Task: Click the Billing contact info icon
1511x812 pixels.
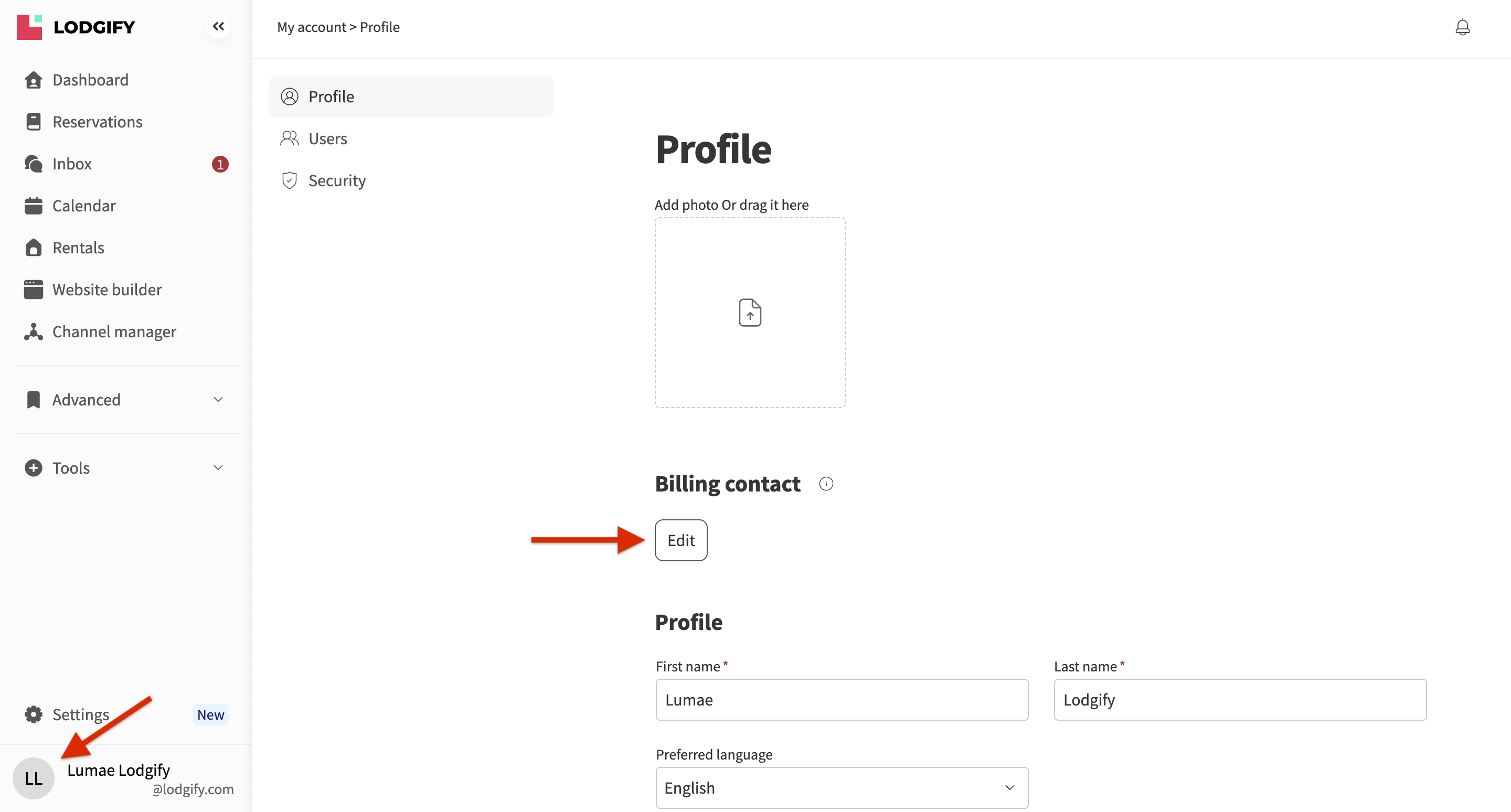Action: (826, 484)
